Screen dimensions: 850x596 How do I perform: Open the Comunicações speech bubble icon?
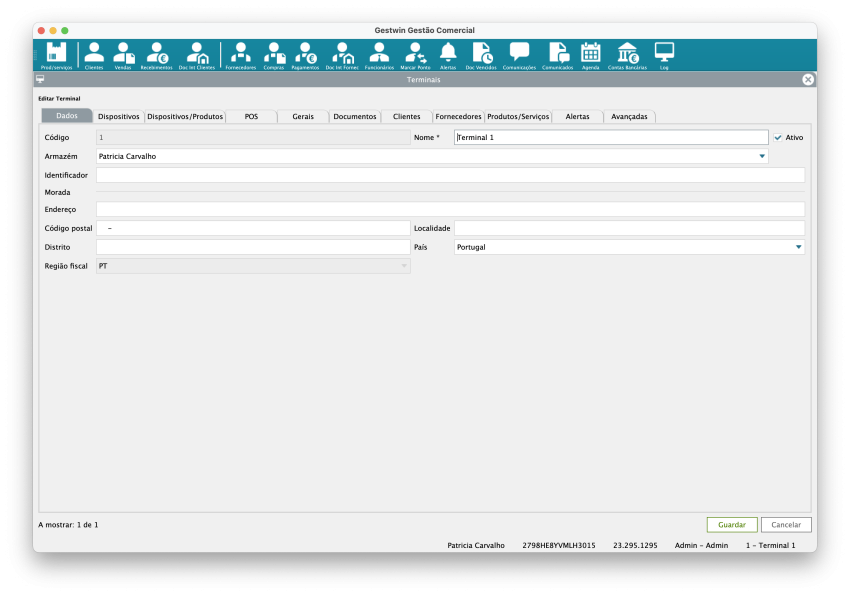pyautogui.click(x=519, y=55)
